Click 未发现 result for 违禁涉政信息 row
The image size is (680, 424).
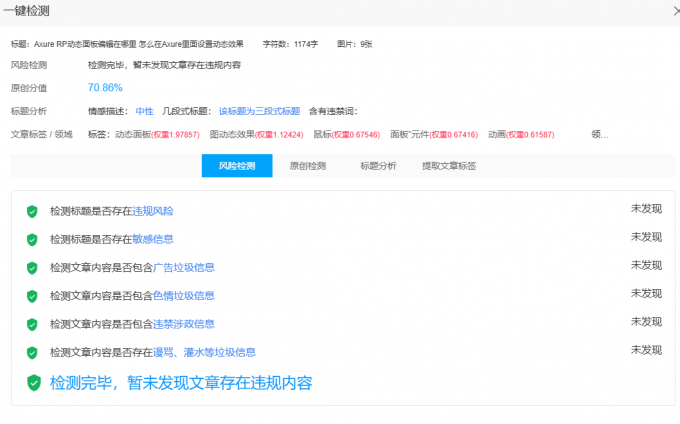646,322
